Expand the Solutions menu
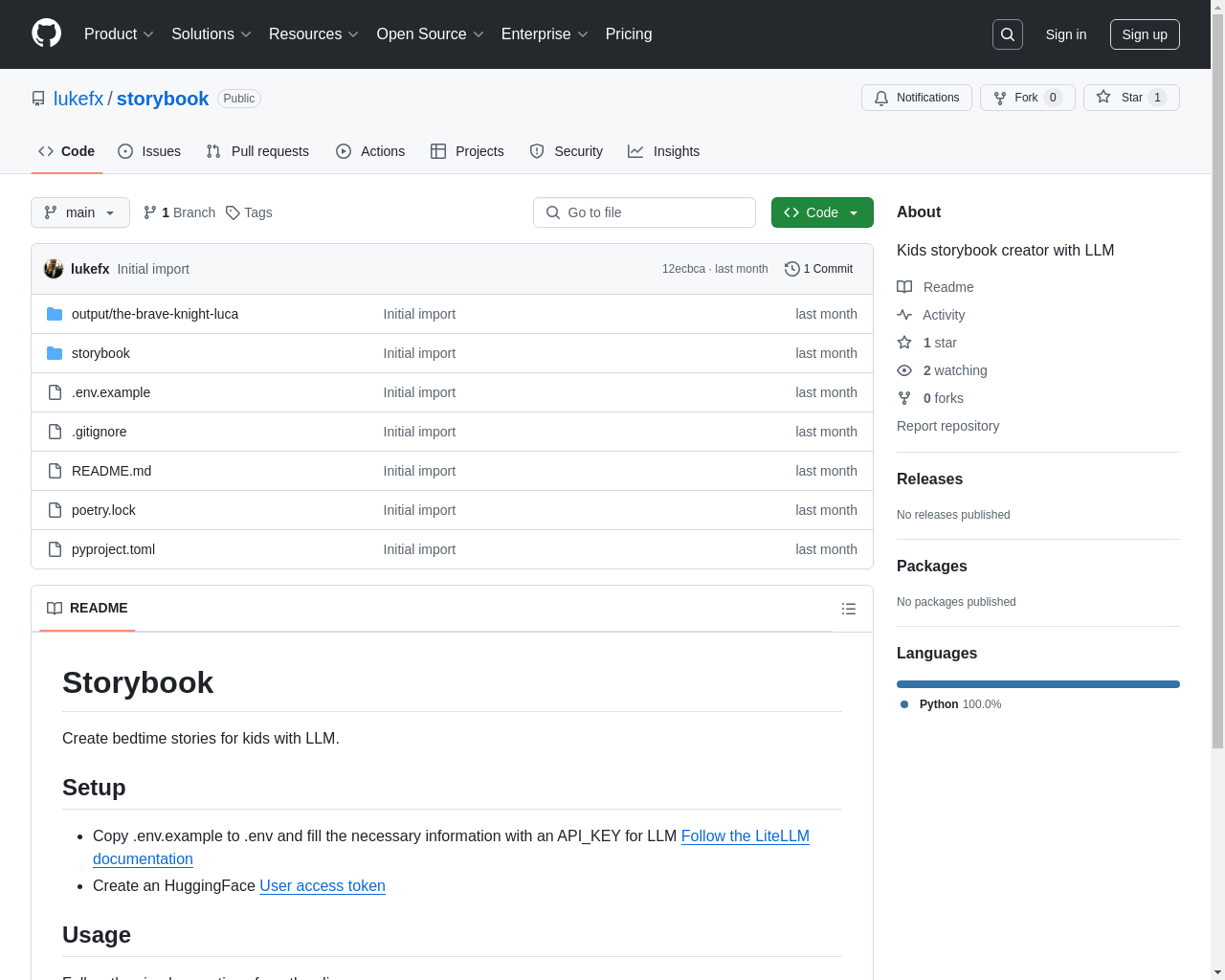This screenshot has height=980, width=1225. pos(212,34)
